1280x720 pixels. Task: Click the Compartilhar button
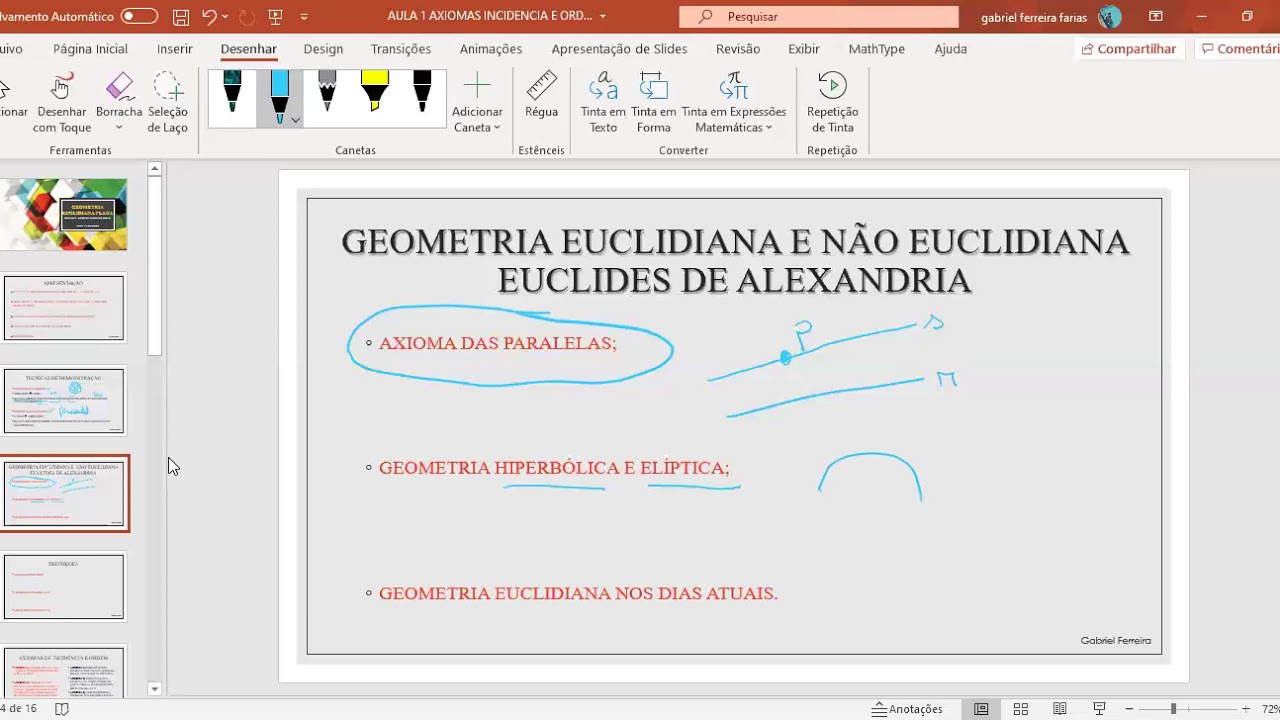1129,49
